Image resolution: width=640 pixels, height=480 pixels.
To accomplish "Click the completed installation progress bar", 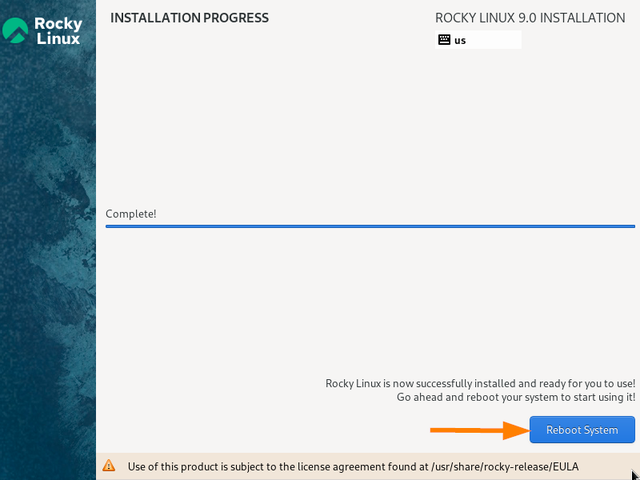I will tap(370, 226).
